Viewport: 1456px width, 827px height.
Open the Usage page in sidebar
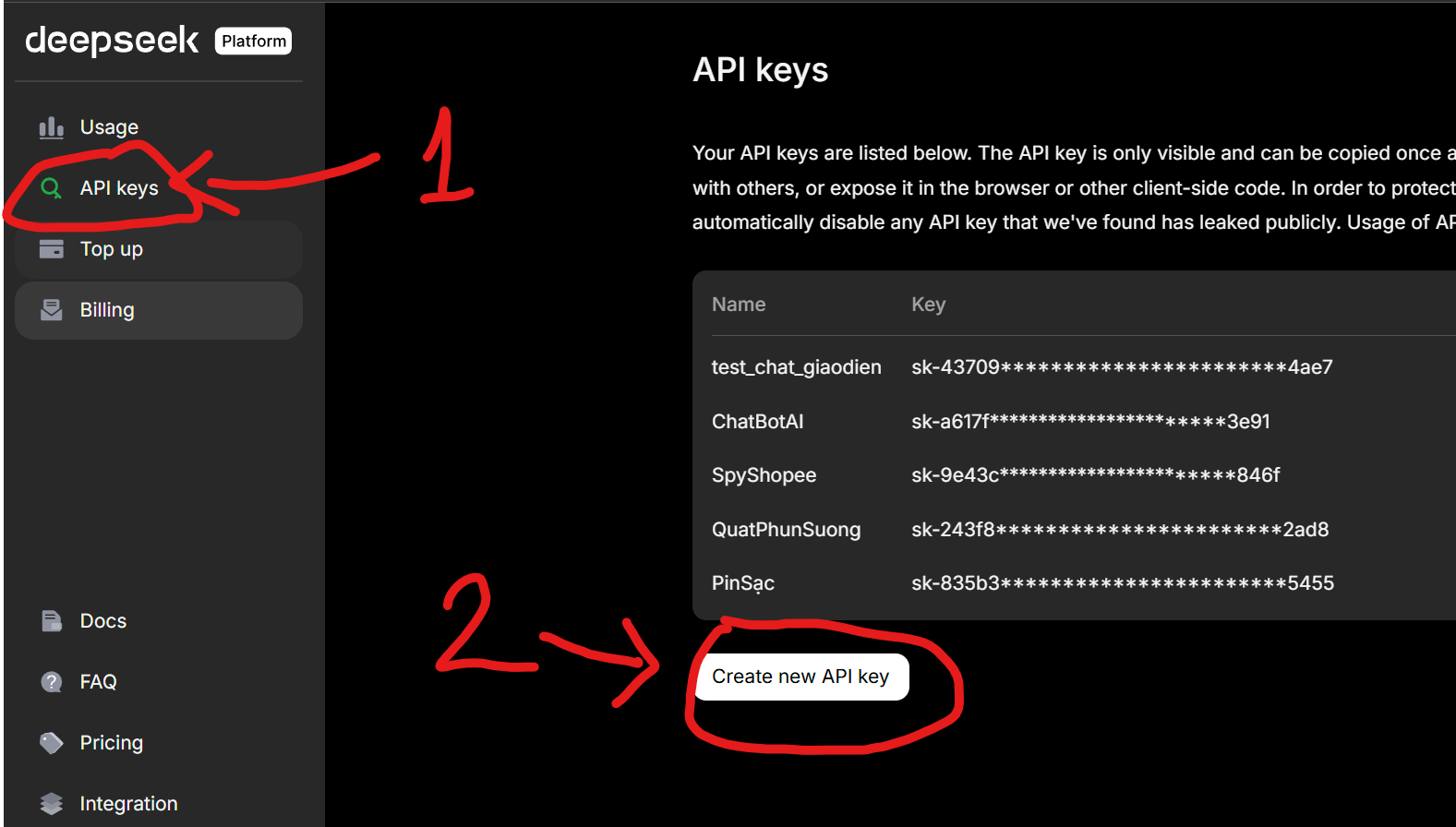pyautogui.click(x=109, y=127)
